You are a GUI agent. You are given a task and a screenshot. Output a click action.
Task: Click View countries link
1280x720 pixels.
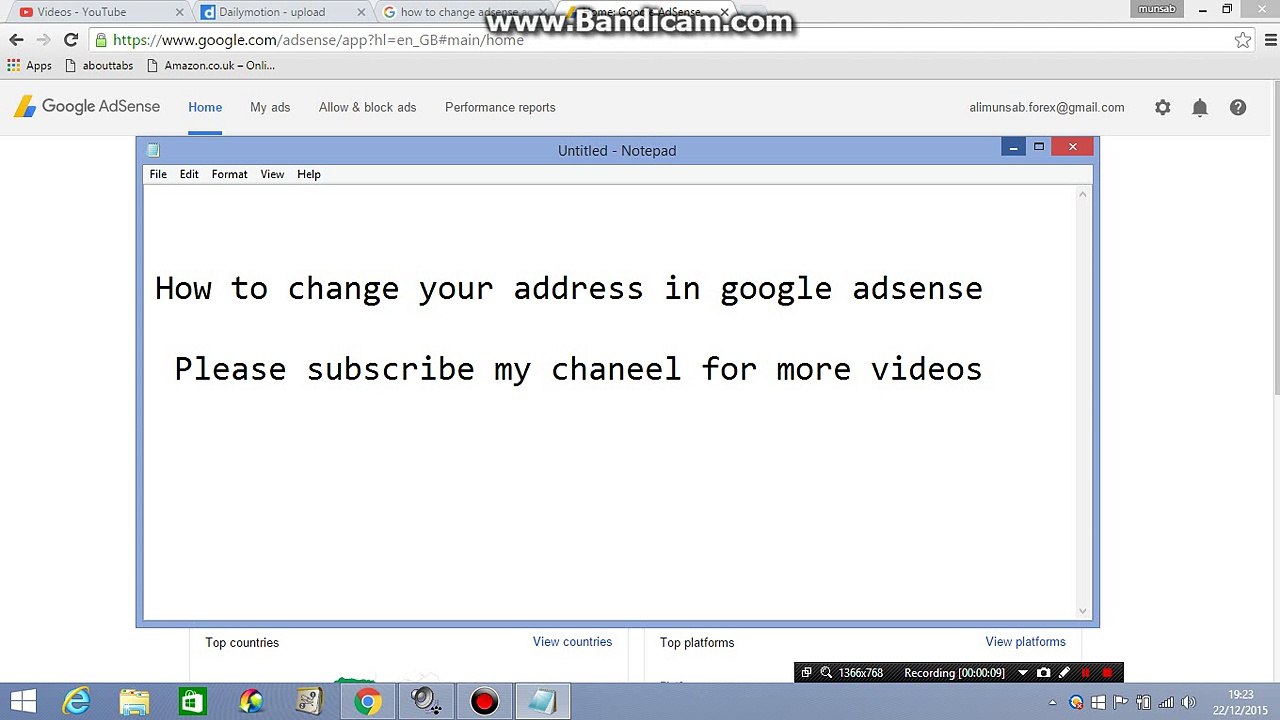click(572, 642)
